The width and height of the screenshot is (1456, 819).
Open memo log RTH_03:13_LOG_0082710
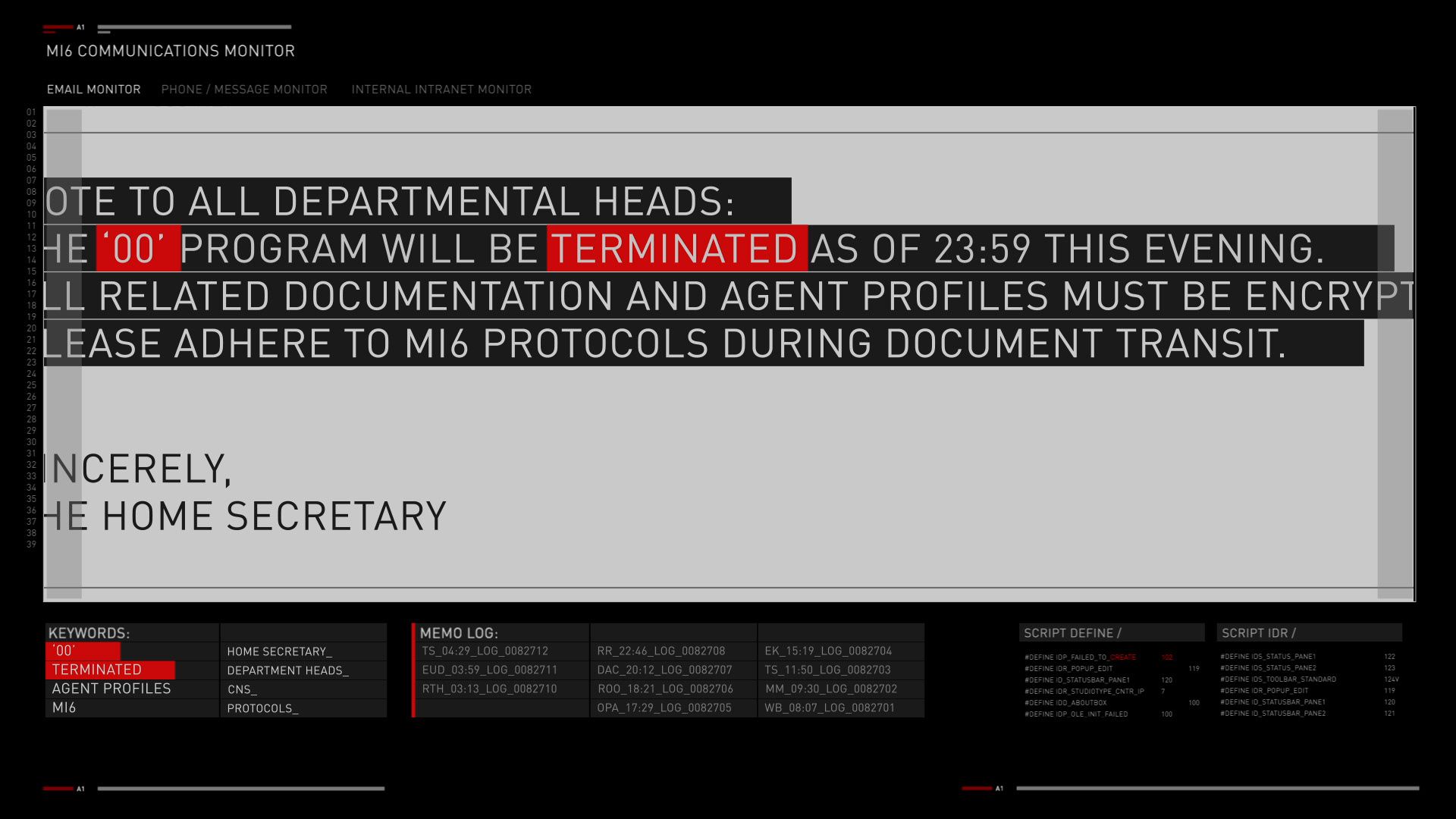point(489,689)
